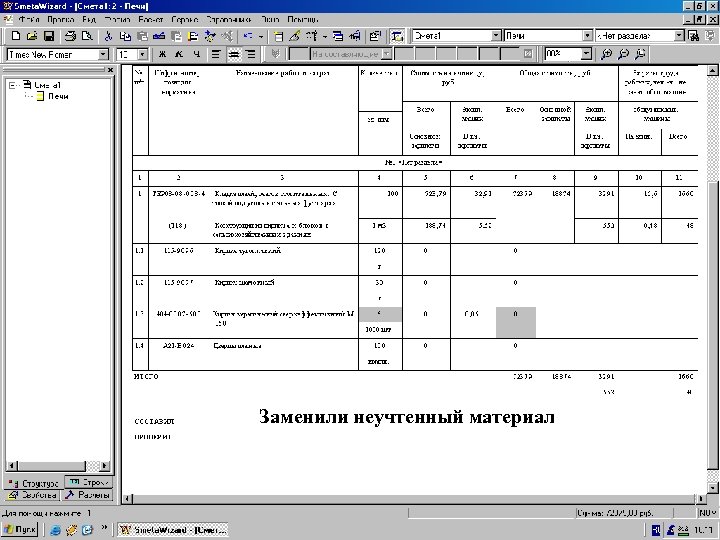Image resolution: width=720 pixels, height=540 pixels.
Task: Open the Файл menu
Action: pos(28,20)
